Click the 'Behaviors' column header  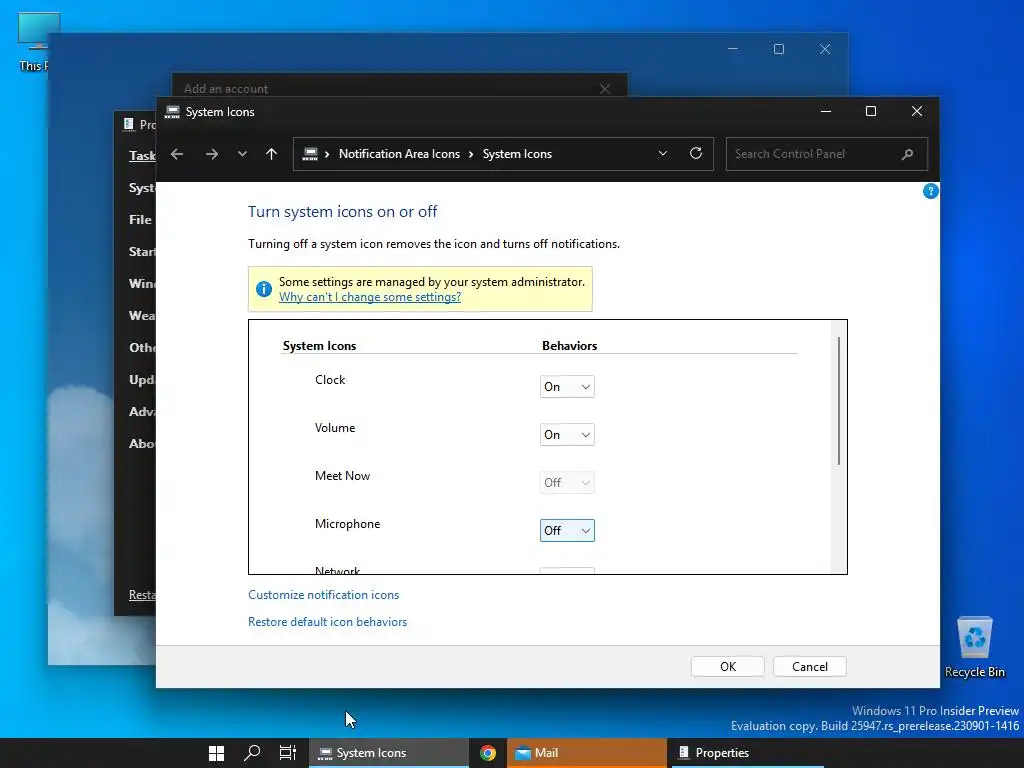(x=569, y=346)
